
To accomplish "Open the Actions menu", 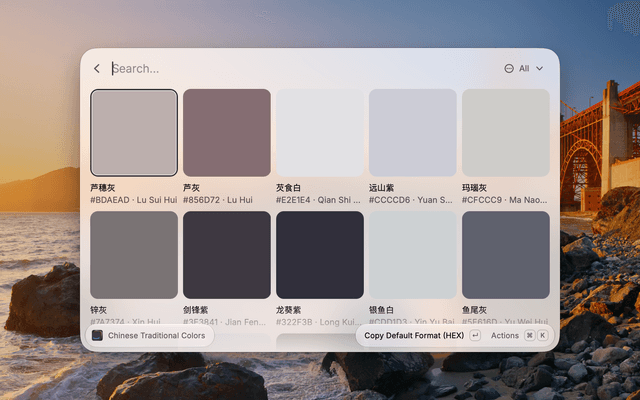I will pos(504,336).
